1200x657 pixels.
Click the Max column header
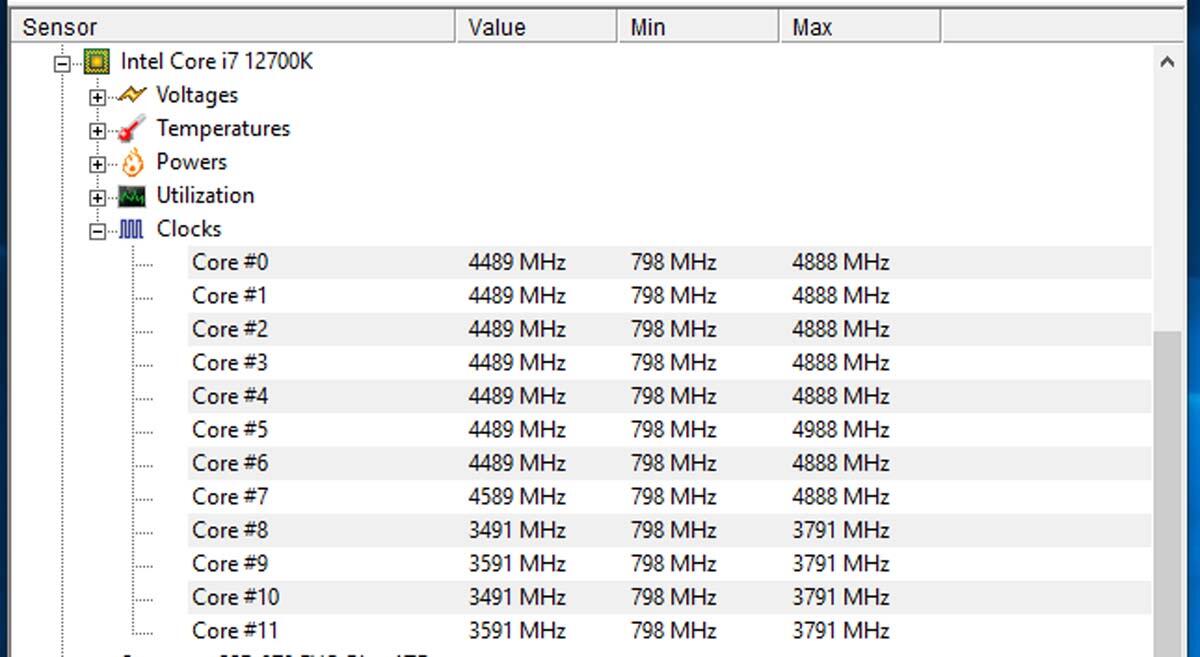(860, 27)
